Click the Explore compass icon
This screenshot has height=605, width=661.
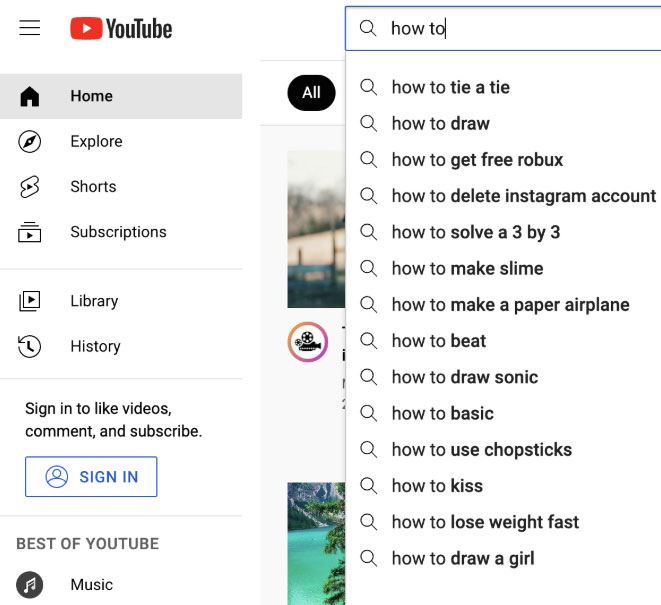[x=30, y=141]
